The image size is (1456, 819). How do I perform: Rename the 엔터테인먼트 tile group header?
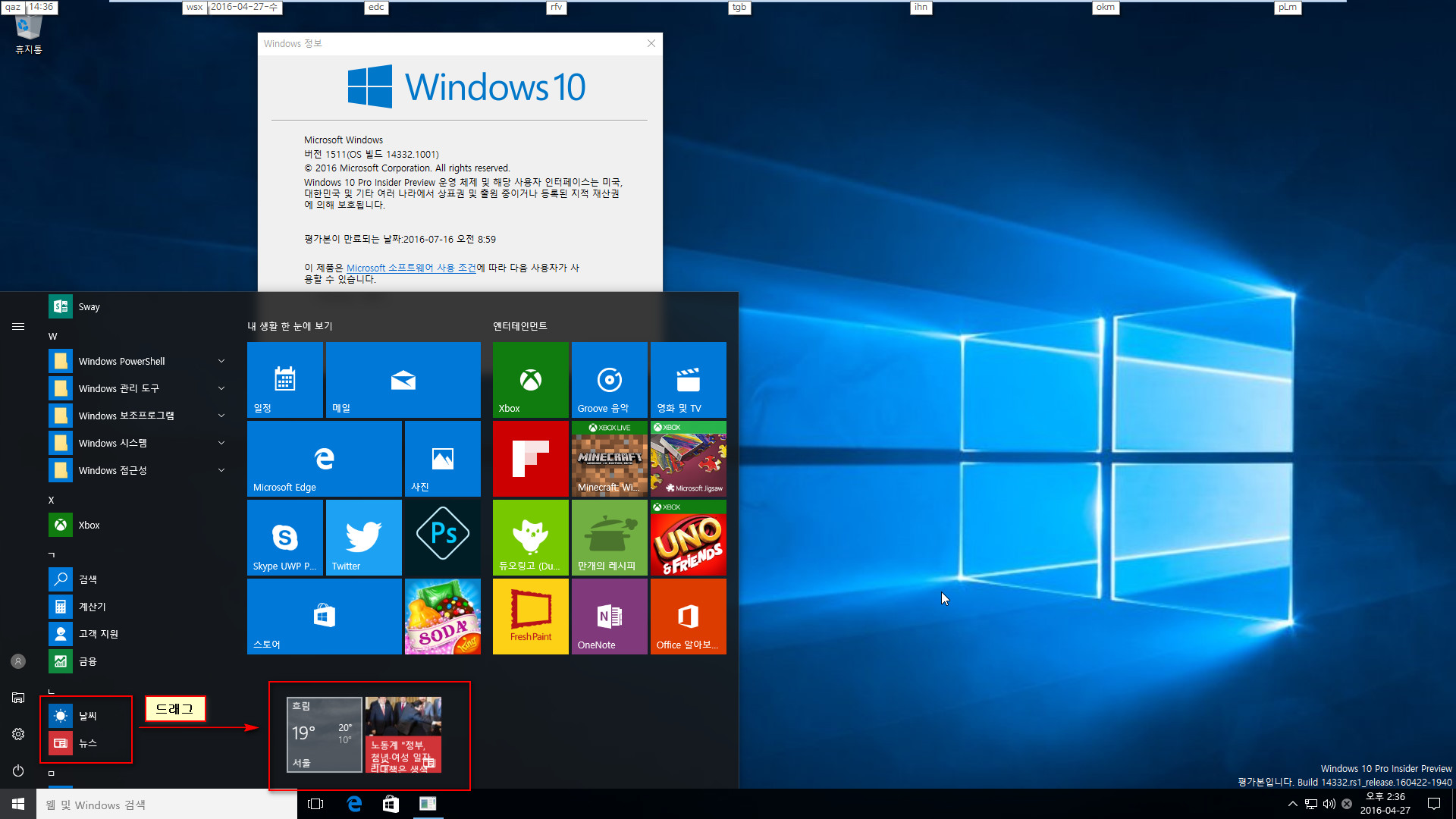[x=520, y=326]
